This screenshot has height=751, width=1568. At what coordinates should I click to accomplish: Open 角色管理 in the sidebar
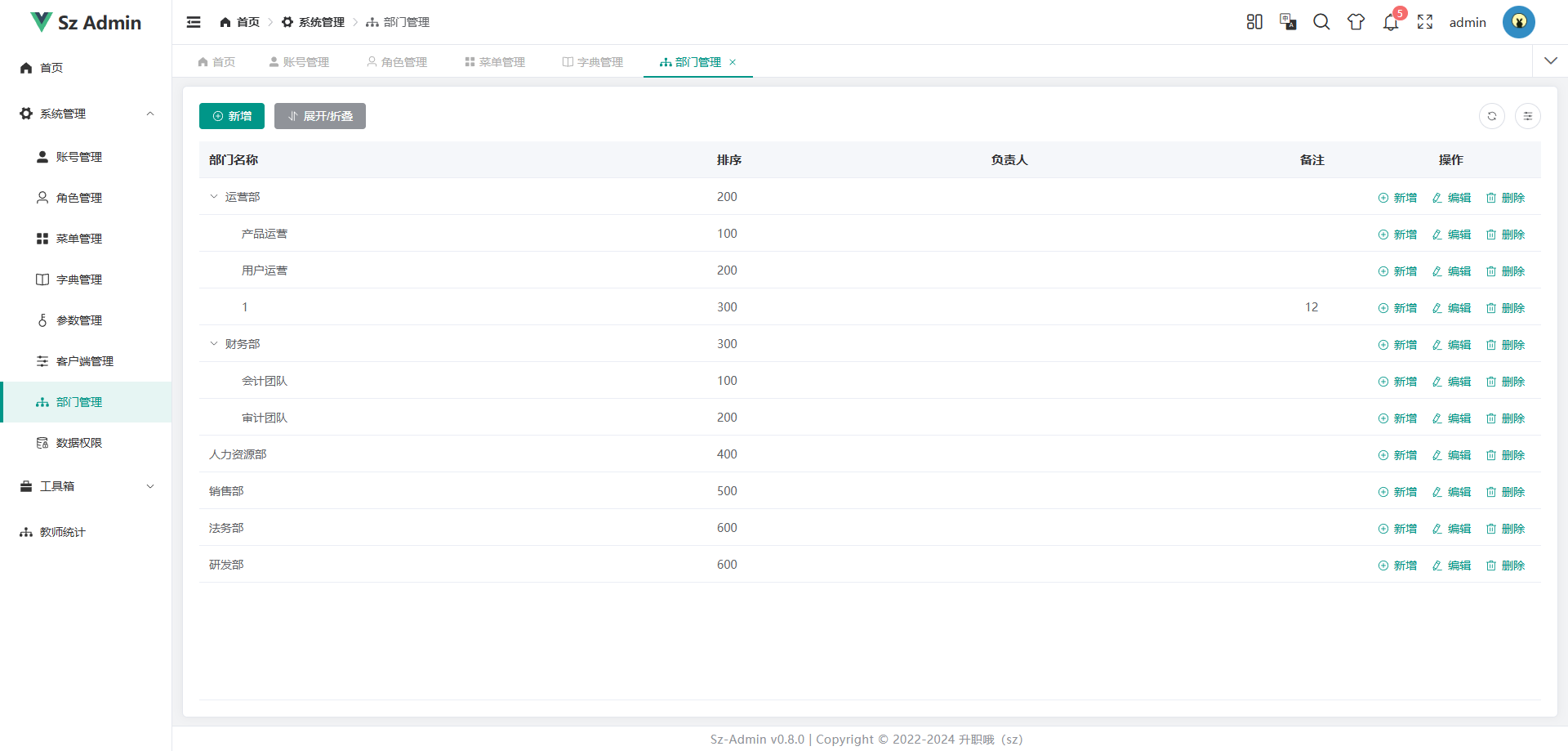pos(86,198)
